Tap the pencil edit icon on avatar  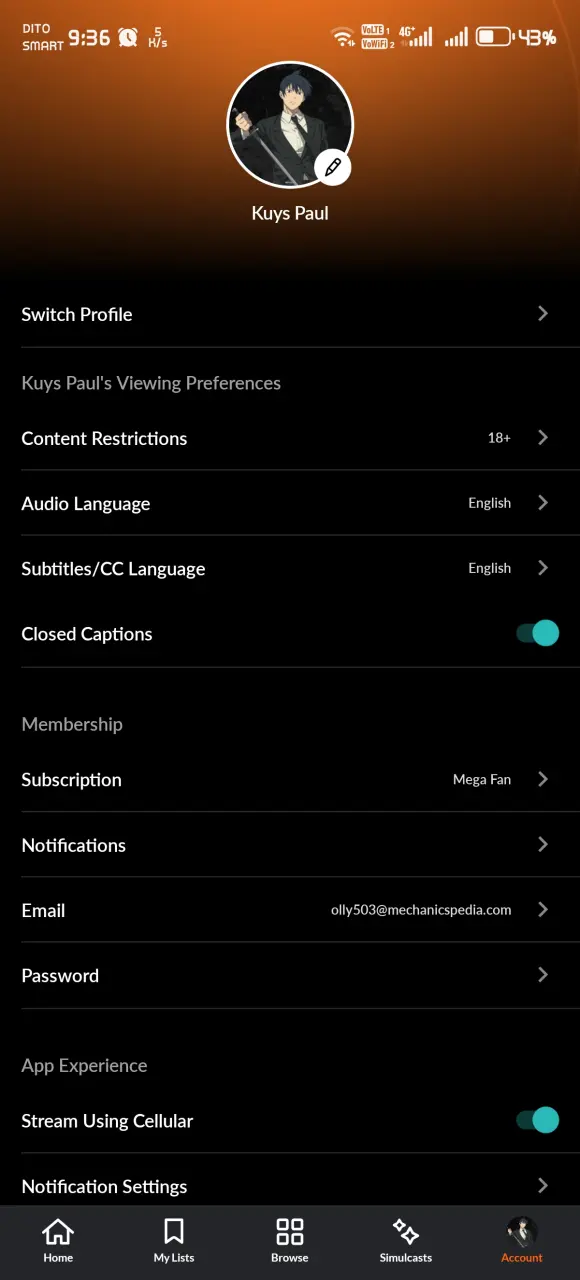pos(333,167)
